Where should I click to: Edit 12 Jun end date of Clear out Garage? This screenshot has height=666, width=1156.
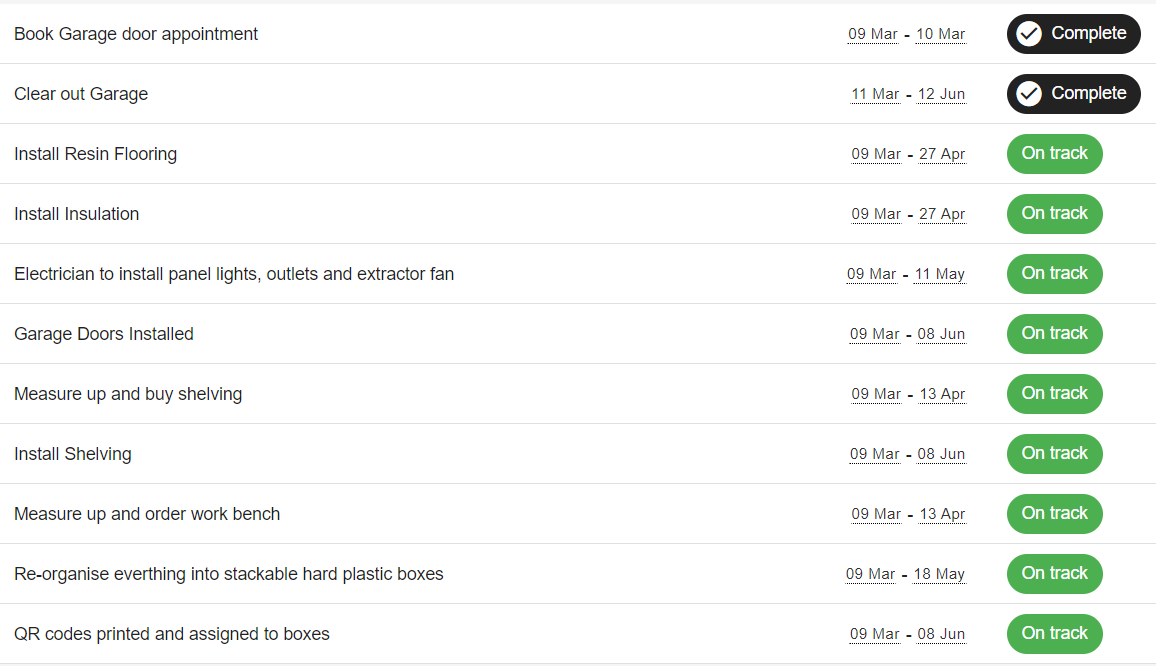tap(941, 94)
